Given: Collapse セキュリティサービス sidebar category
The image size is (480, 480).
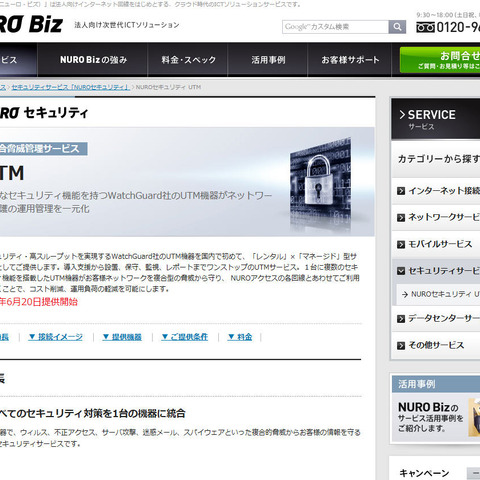Looking at the screenshot, I should click(x=436, y=271).
